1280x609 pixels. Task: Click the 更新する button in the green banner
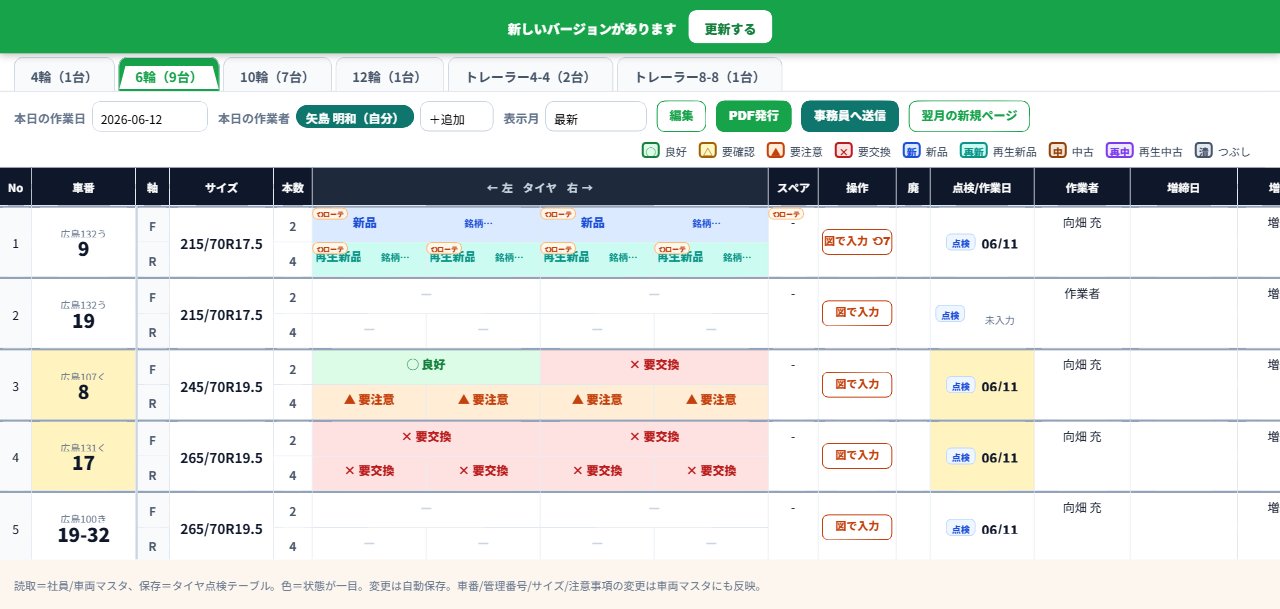(x=730, y=28)
